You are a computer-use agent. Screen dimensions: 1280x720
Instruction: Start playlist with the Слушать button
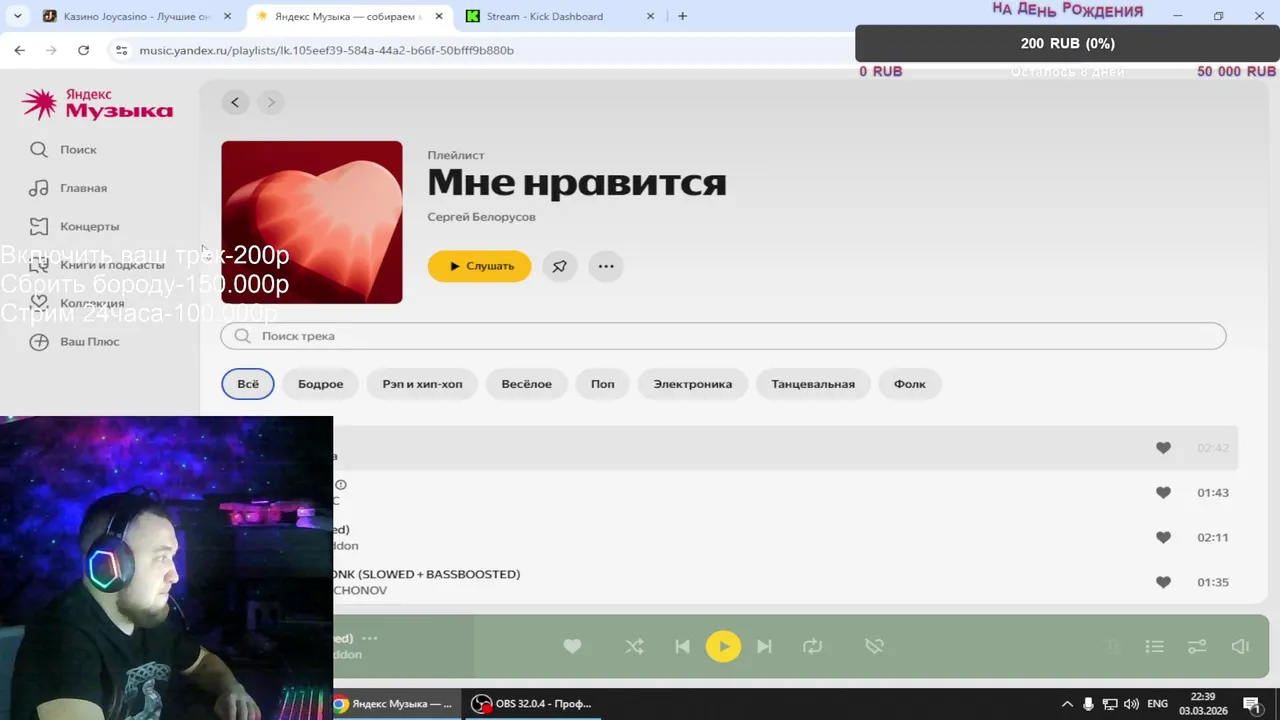[479, 266]
